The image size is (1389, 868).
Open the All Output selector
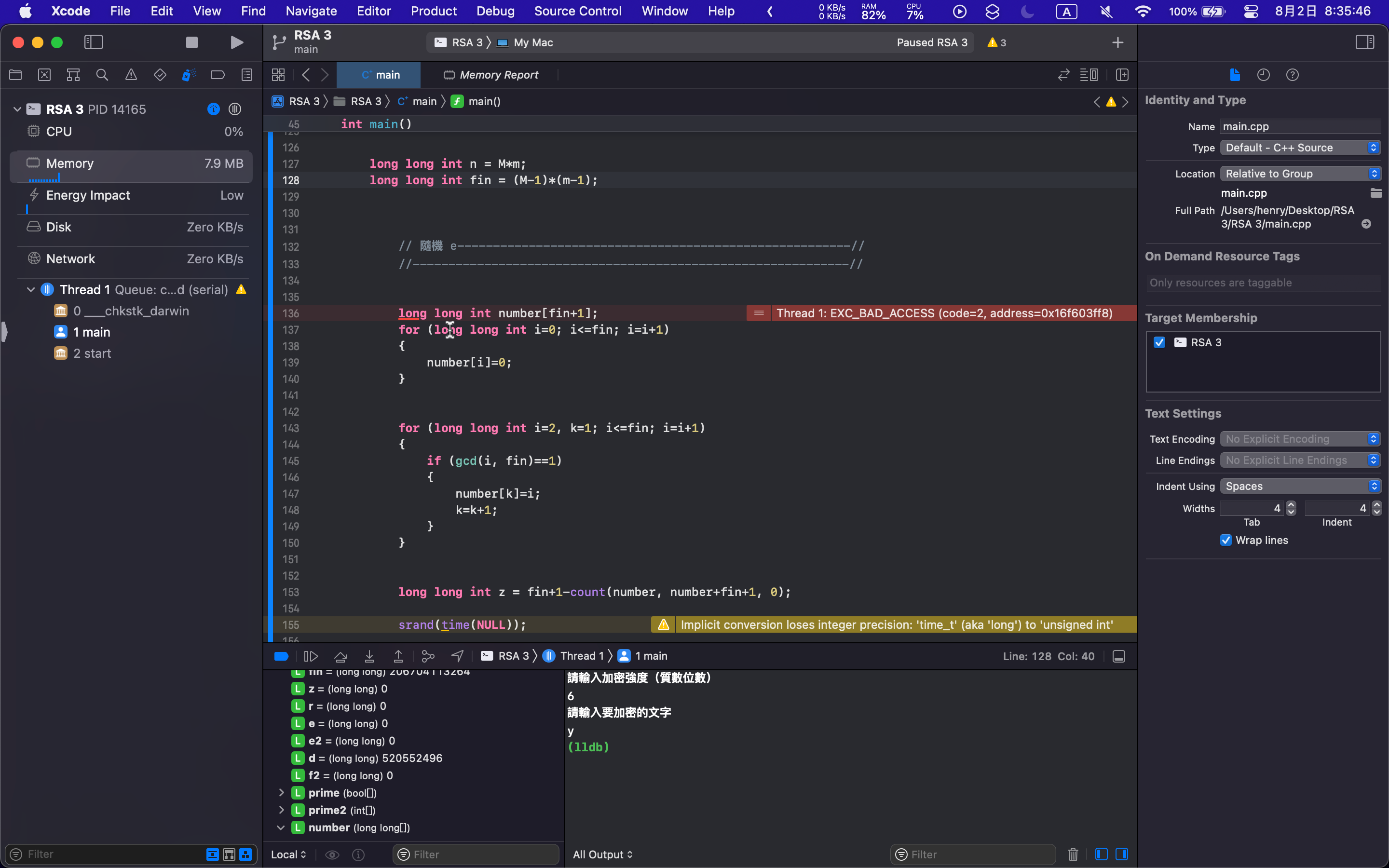pos(603,854)
